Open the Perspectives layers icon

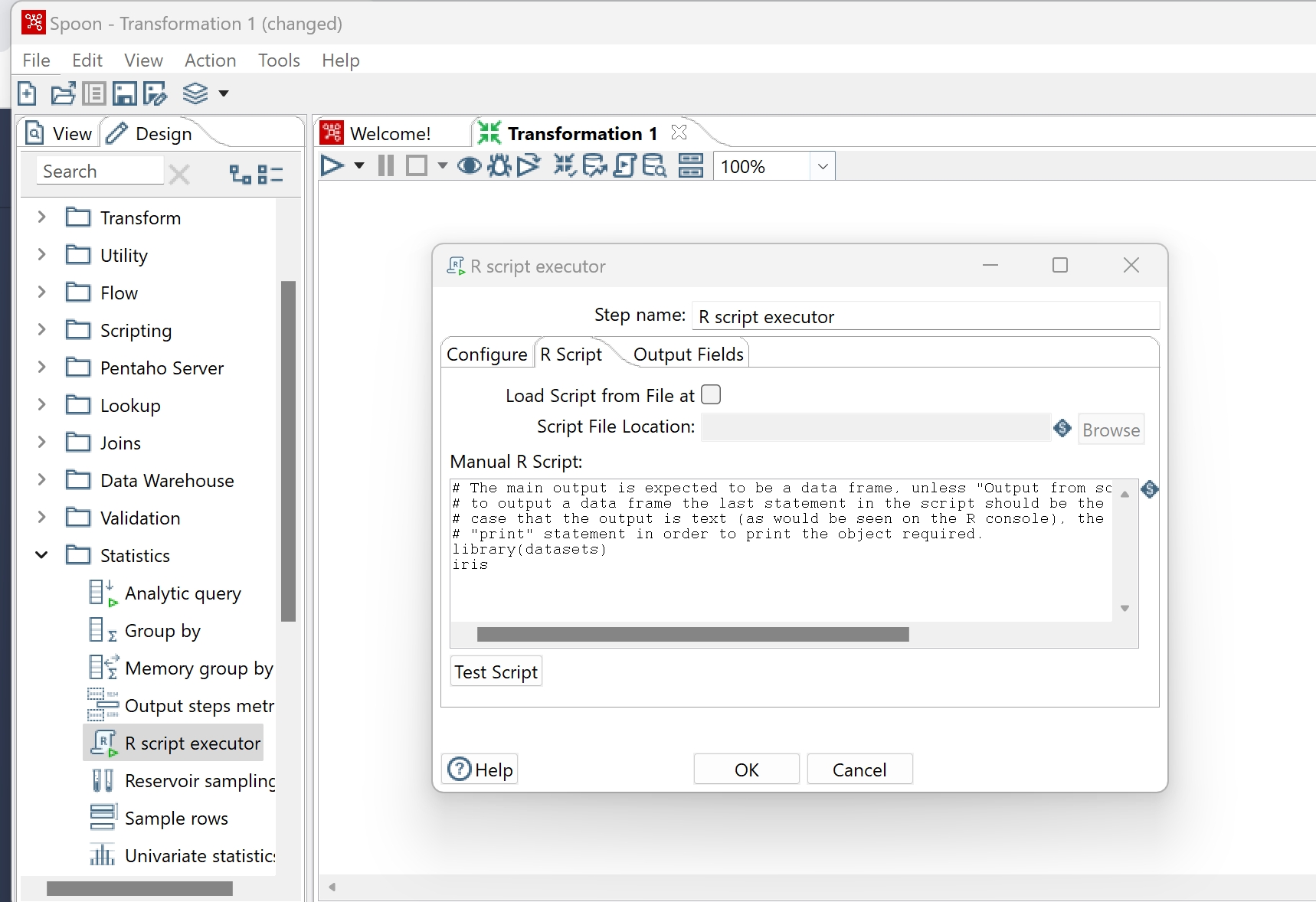tap(195, 93)
